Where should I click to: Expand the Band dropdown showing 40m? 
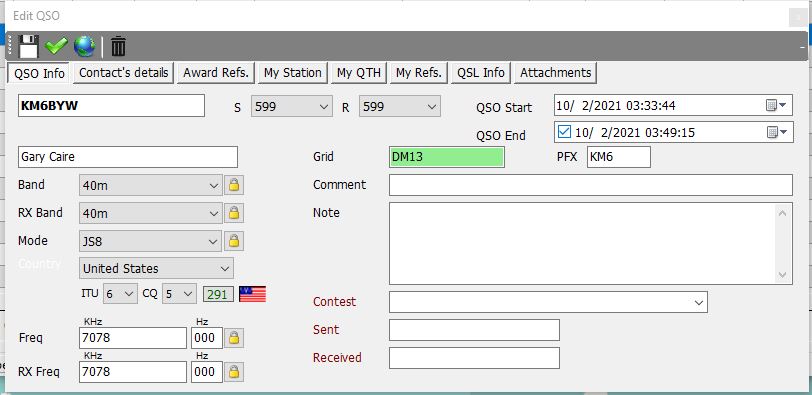tap(151, 185)
